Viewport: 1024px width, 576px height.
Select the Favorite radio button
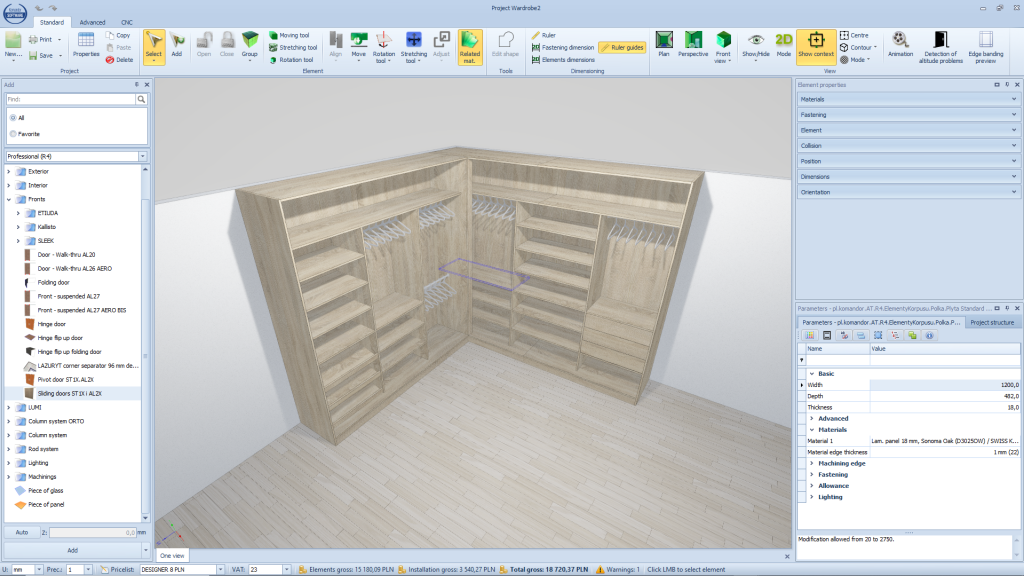tap(13, 134)
